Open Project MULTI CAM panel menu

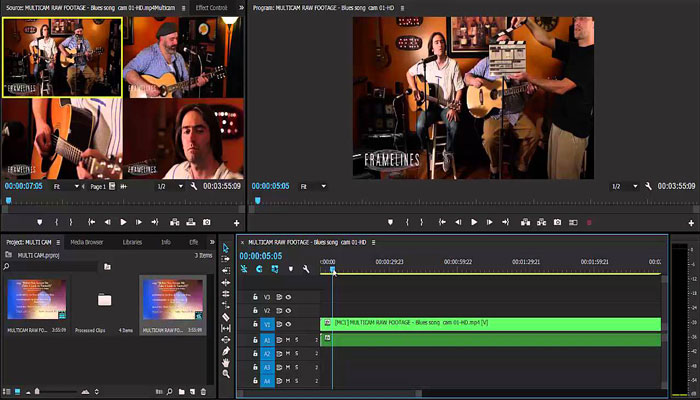click(58, 242)
